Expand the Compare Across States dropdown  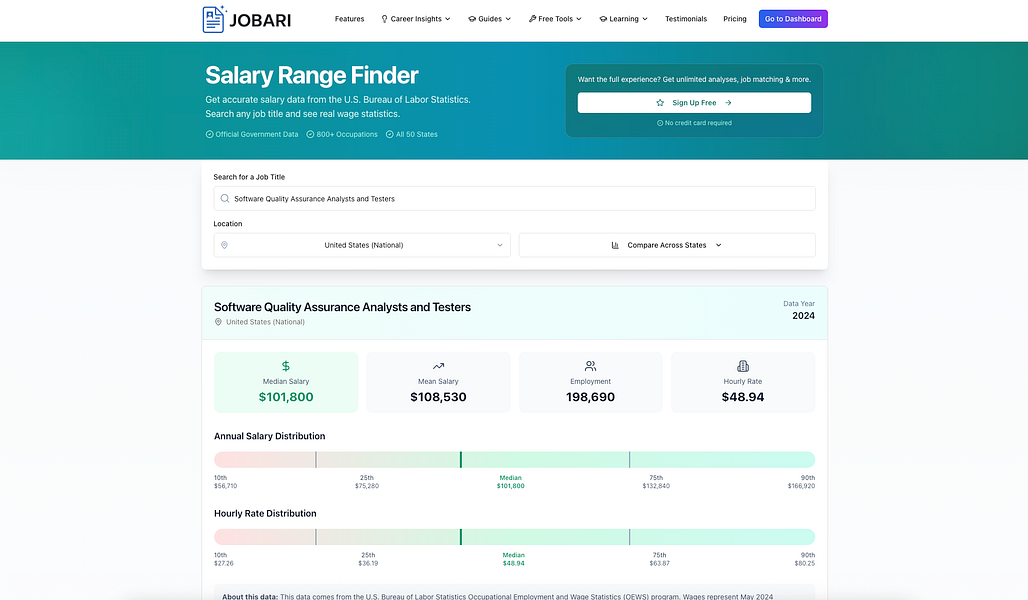pyautogui.click(x=667, y=245)
